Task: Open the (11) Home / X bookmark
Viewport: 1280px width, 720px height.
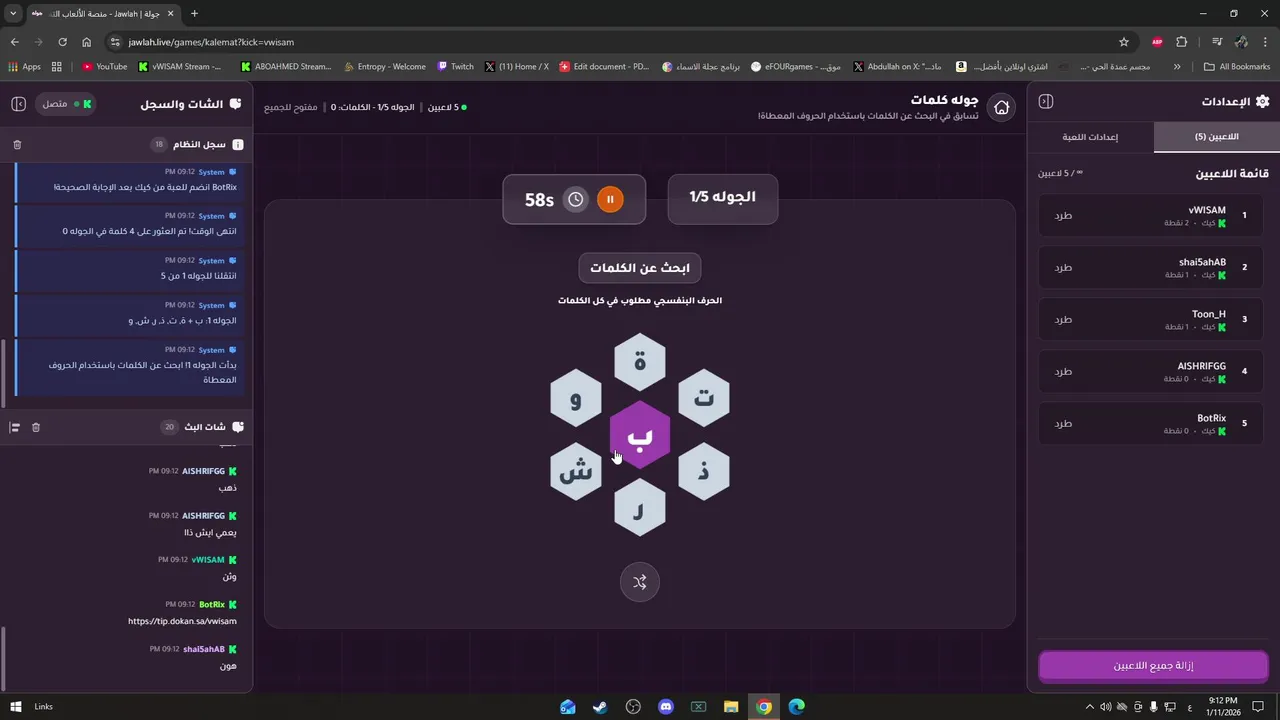Action: pyautogui.click(x=517, y=67)
